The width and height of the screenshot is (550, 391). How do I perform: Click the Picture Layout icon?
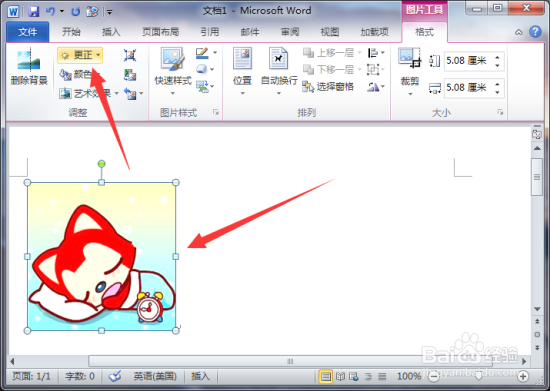(x=202, y=86)
